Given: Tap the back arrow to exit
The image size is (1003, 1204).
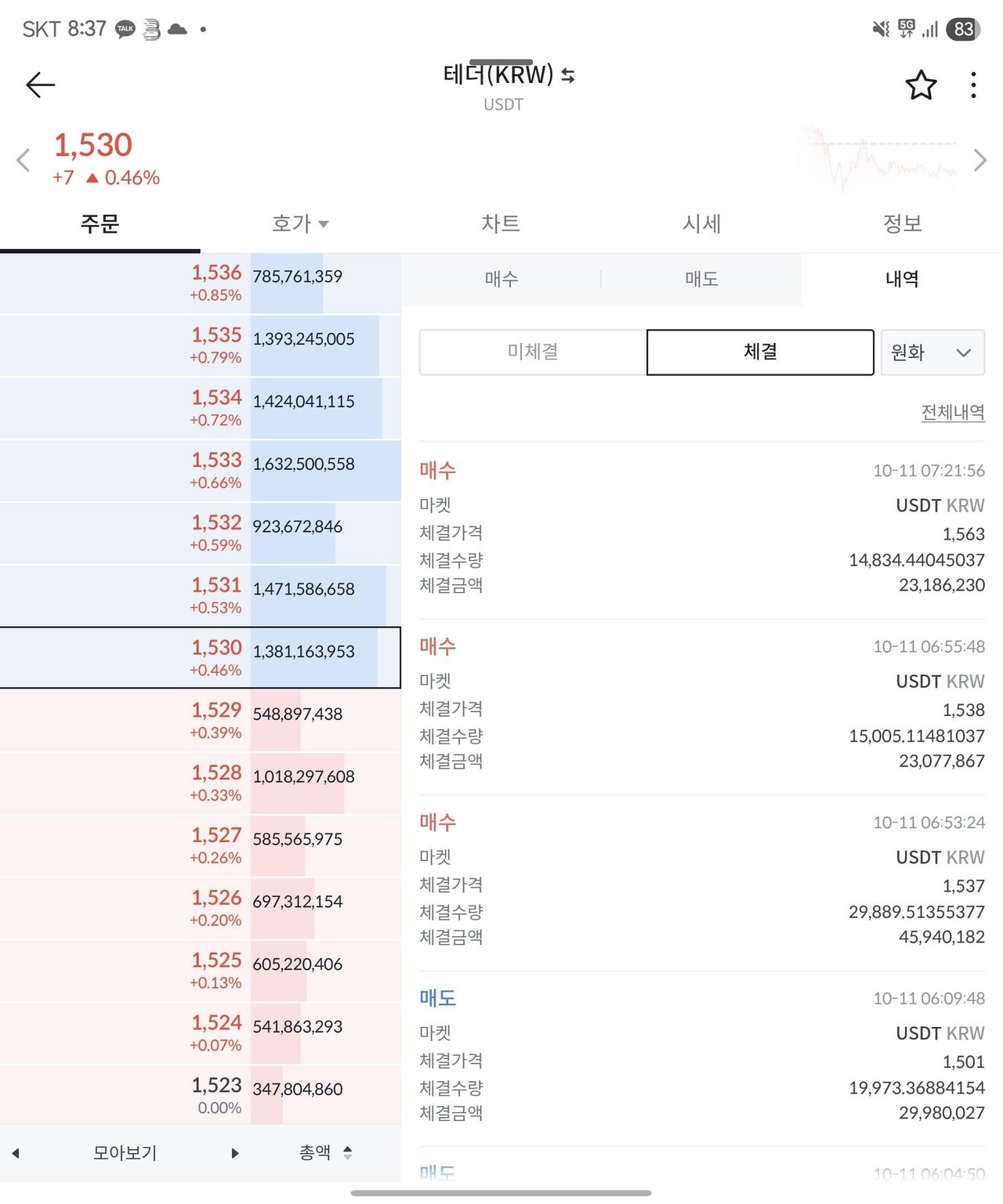Looking at the screenshot, I should coord(39,85).
